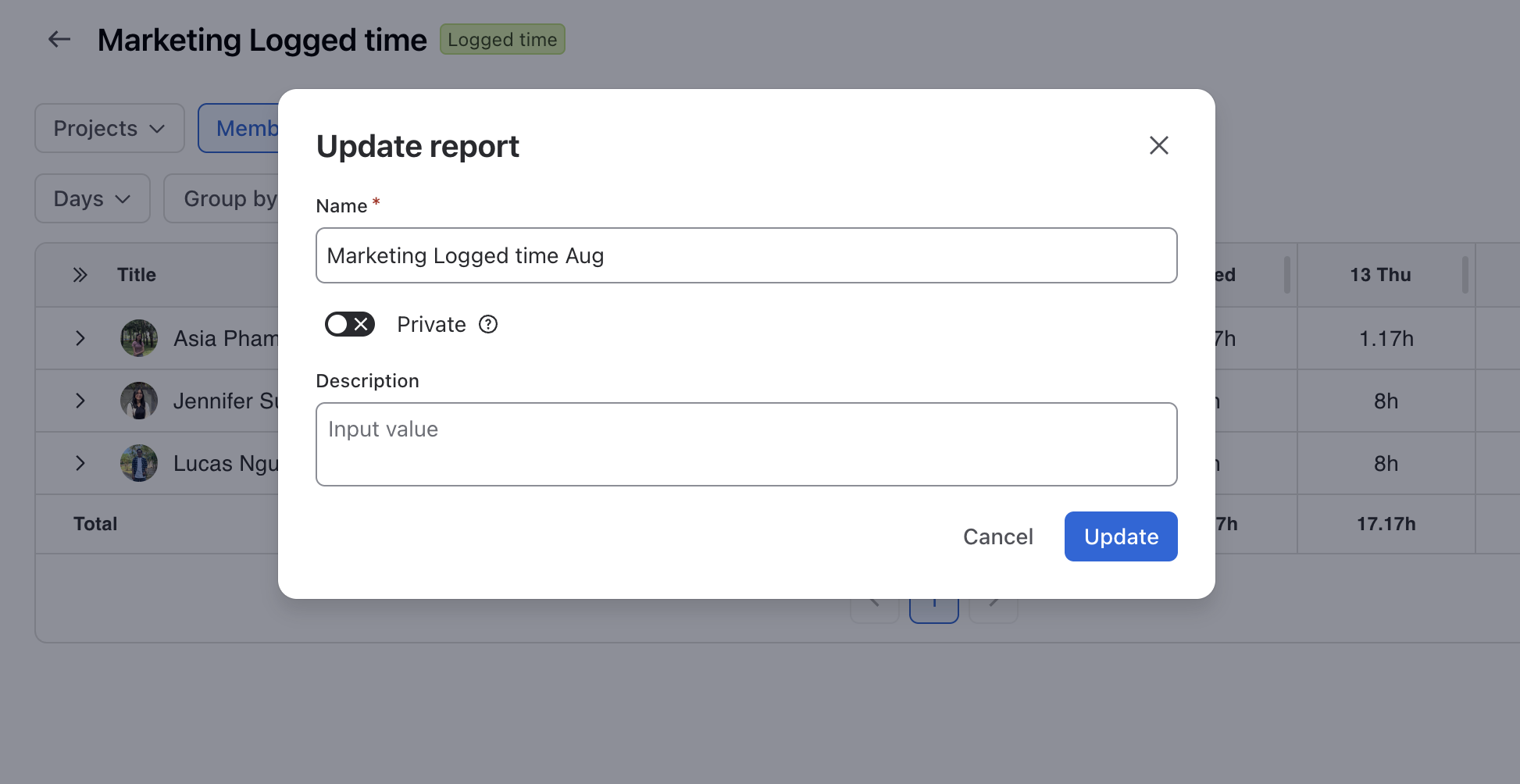Image resolution: width=1520 pixels, height=784 pixels.
Task: Click the column resize handle after 13 Thu
Action: pos(1465,275)
